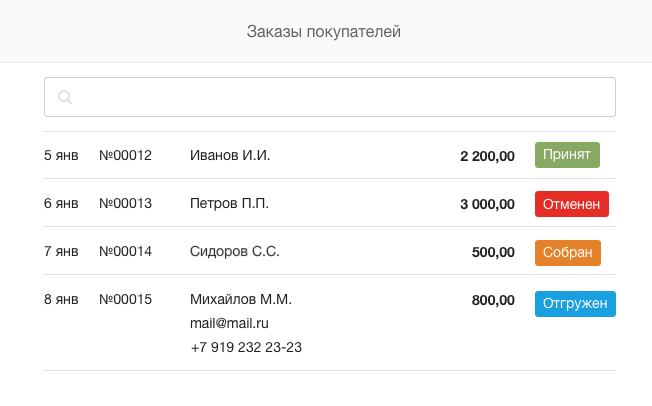
Task: Select customer Иванов И.И.
Action: click(x=230, y=155)
